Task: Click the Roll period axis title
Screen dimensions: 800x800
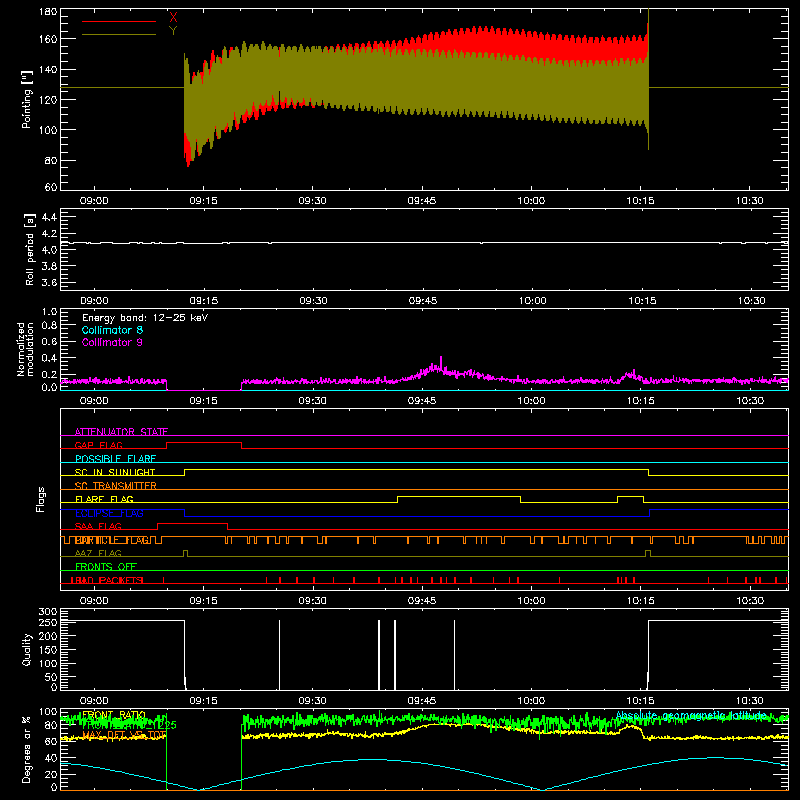Action: [30, 249]
